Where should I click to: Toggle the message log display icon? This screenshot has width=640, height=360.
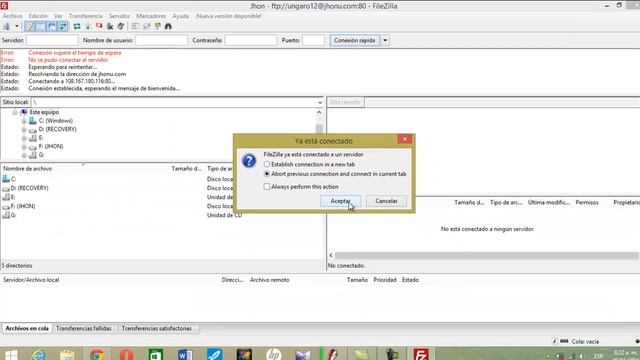tap(30, 27)
